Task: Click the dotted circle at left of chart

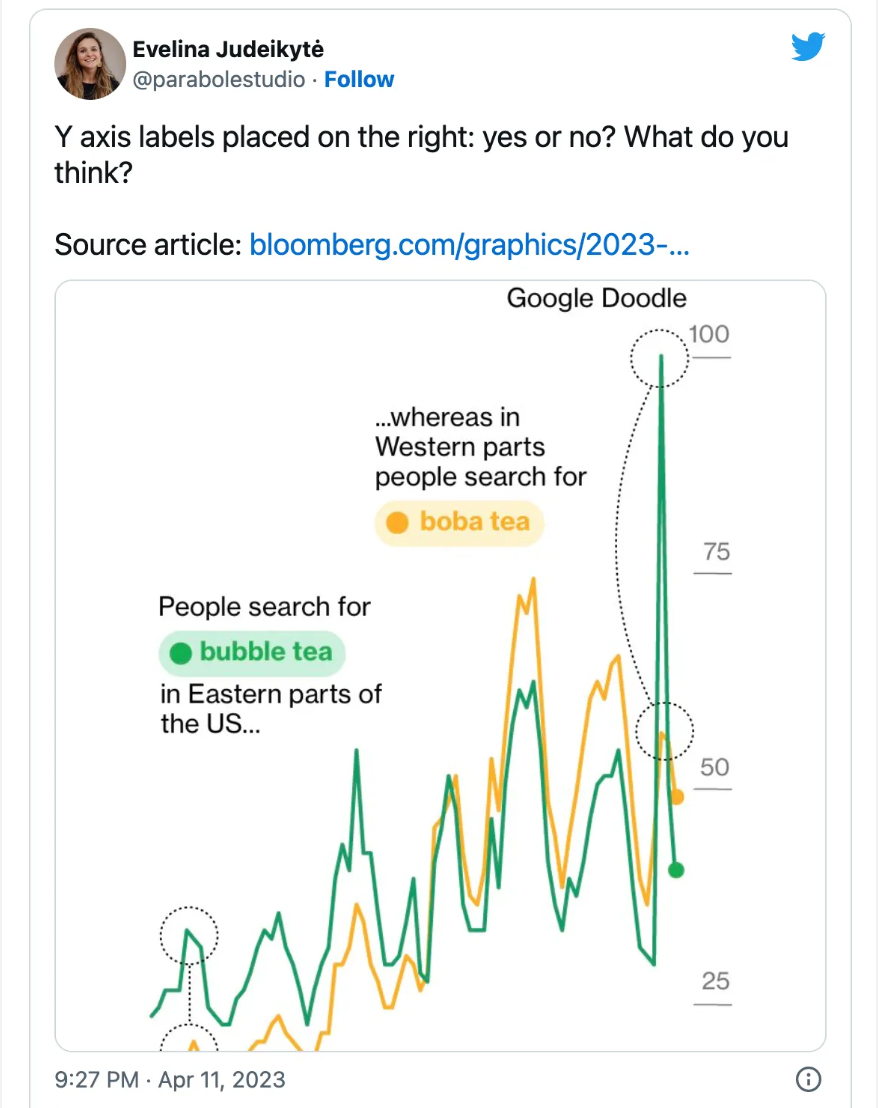Action: coord(188,936)
